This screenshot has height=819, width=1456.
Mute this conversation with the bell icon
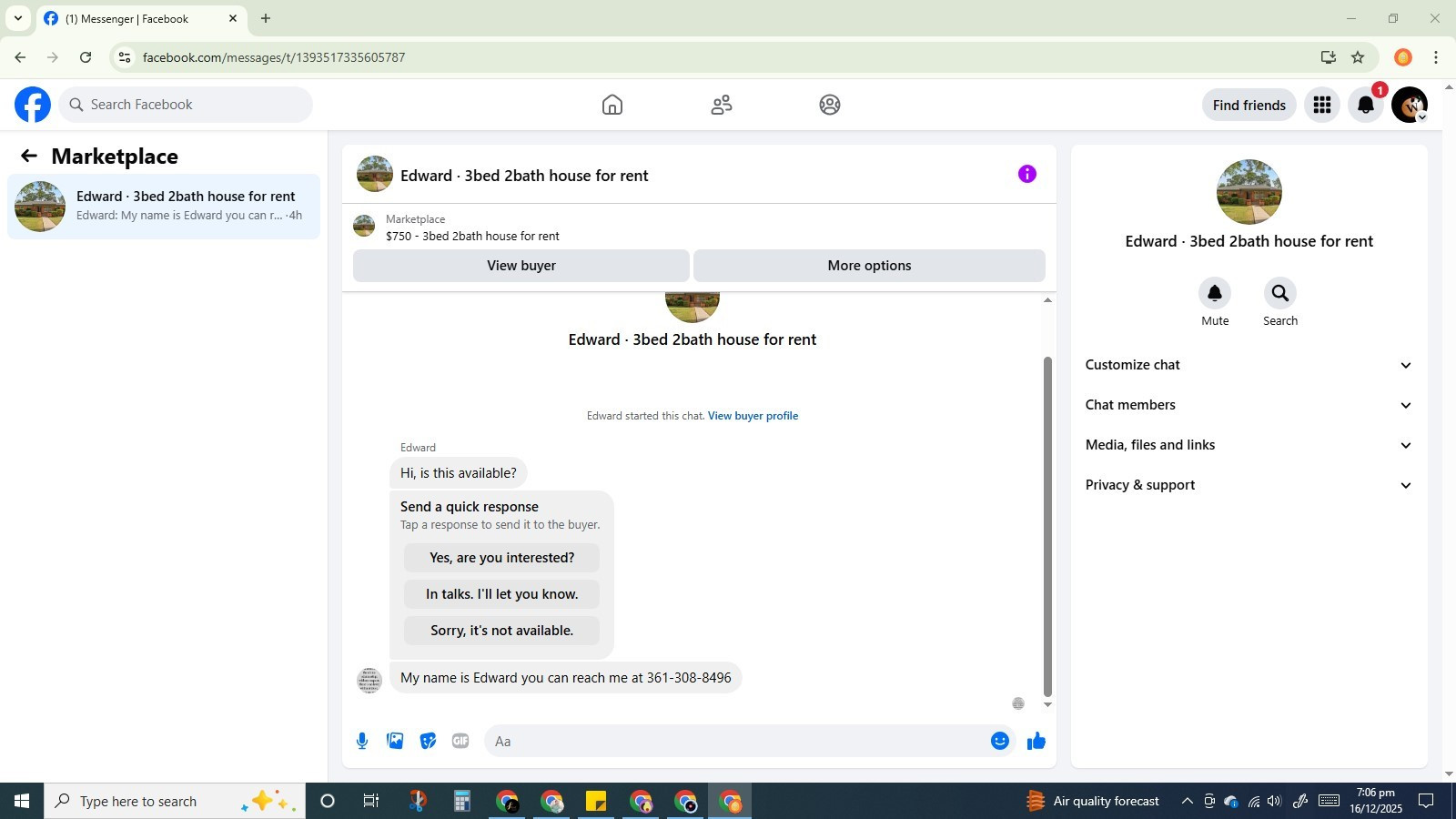click(1215, 293)
